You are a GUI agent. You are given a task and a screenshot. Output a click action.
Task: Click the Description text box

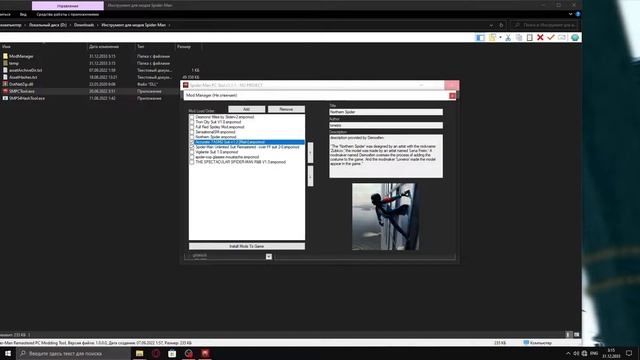386,156
